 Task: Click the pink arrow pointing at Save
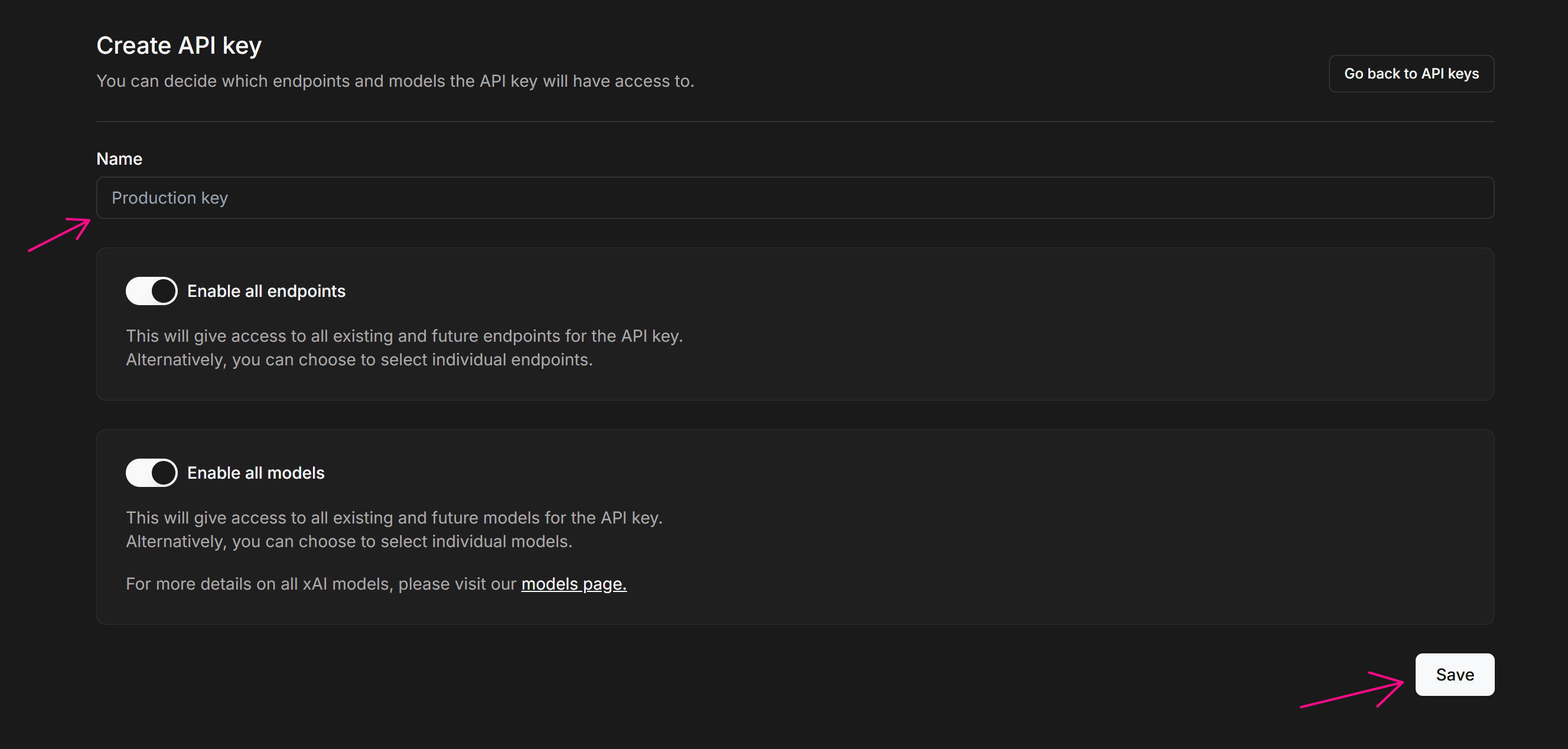coord(1352,691)
